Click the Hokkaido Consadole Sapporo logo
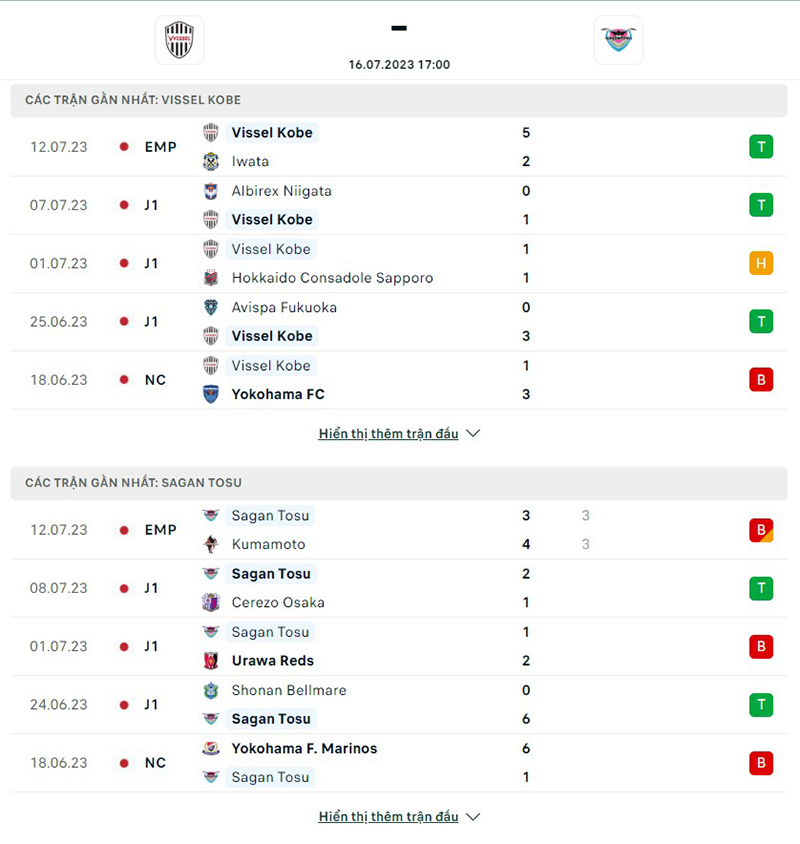The image size is (800, 844). point(211,277)
